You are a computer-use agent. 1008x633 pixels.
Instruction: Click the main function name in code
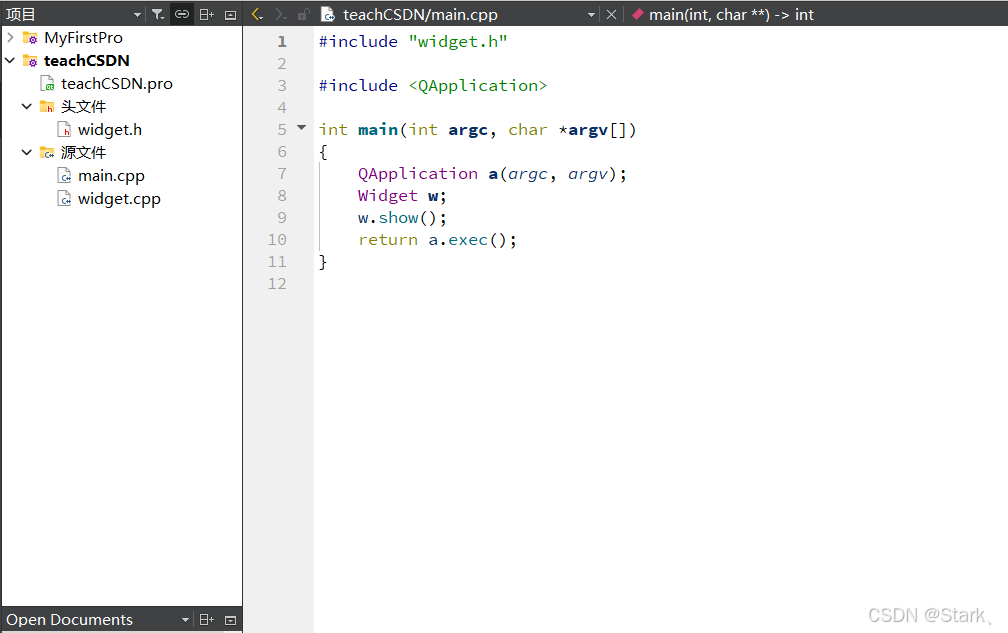[378, 130]
